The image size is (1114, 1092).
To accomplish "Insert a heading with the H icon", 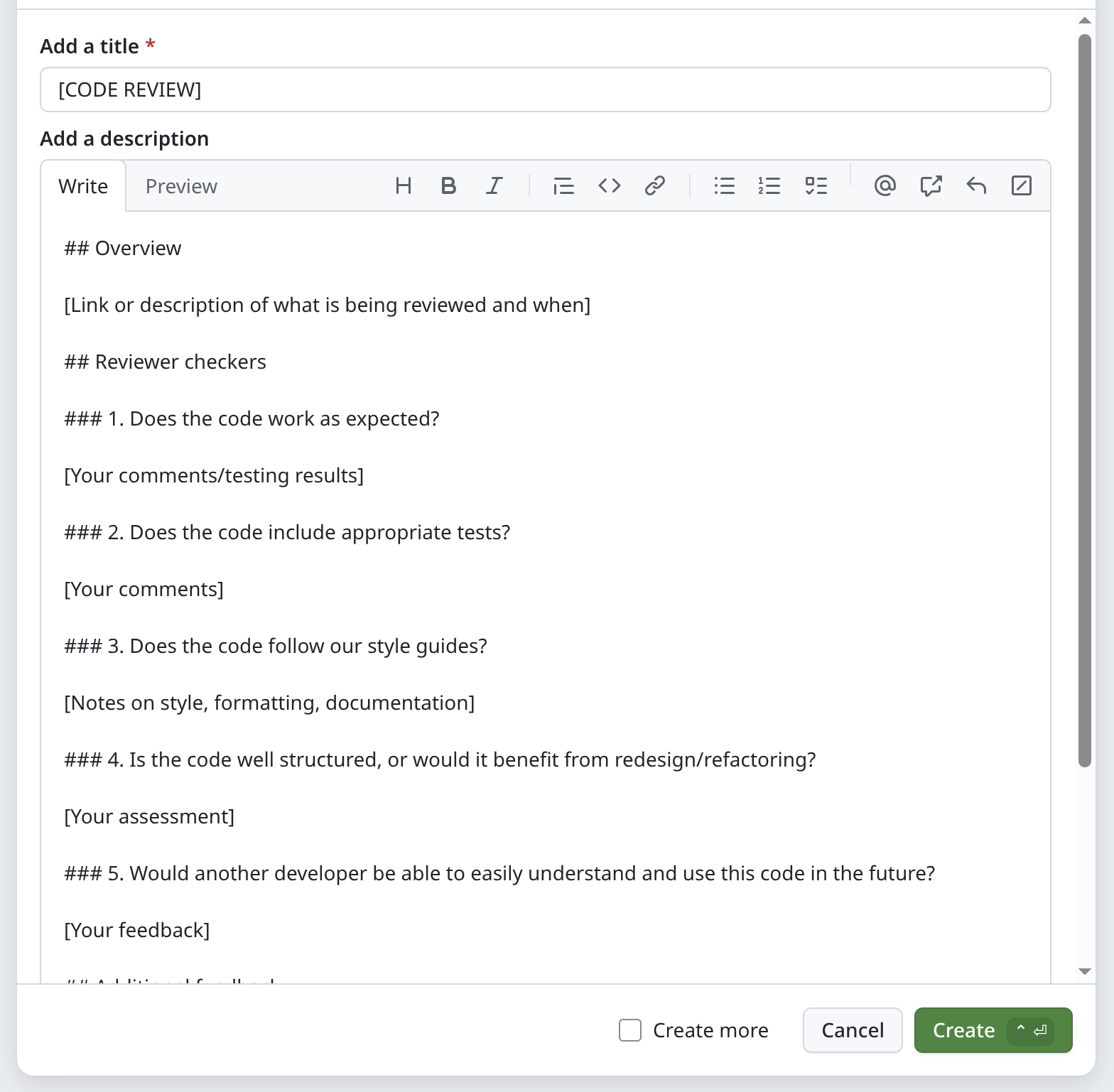I will tap(403, 186).
